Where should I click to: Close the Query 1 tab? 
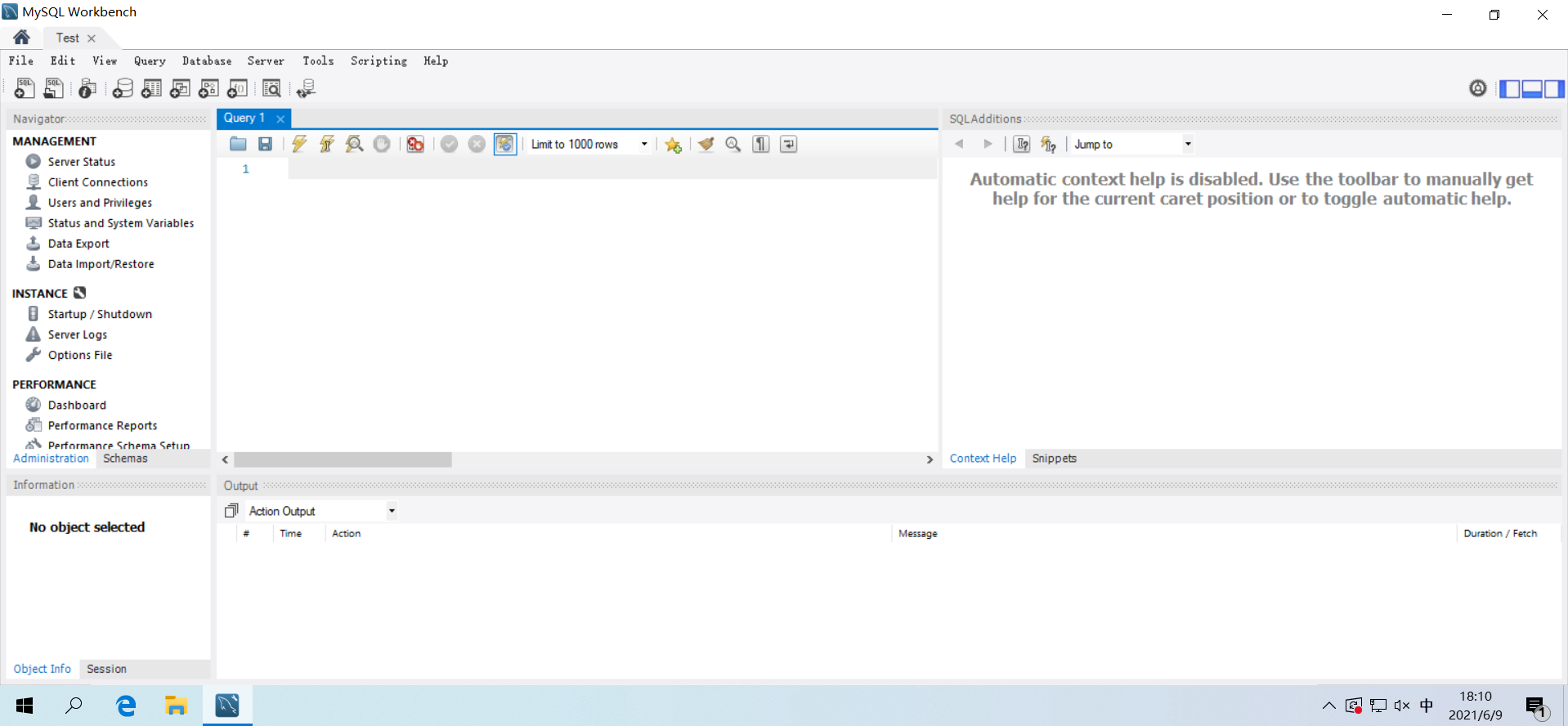click(x=280, y=119)
